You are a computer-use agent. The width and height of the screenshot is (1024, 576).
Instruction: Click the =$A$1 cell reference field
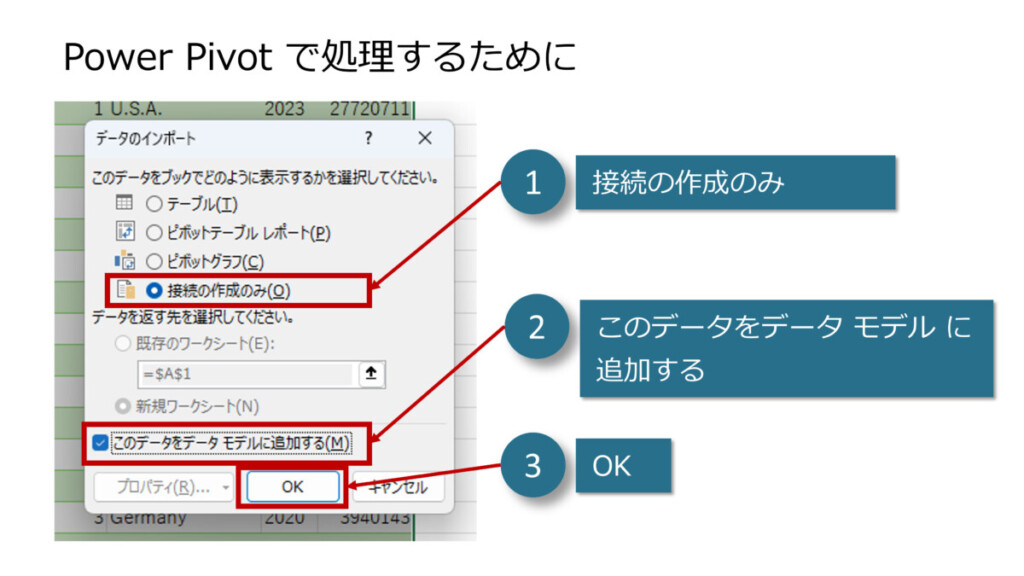click(244, 374)
